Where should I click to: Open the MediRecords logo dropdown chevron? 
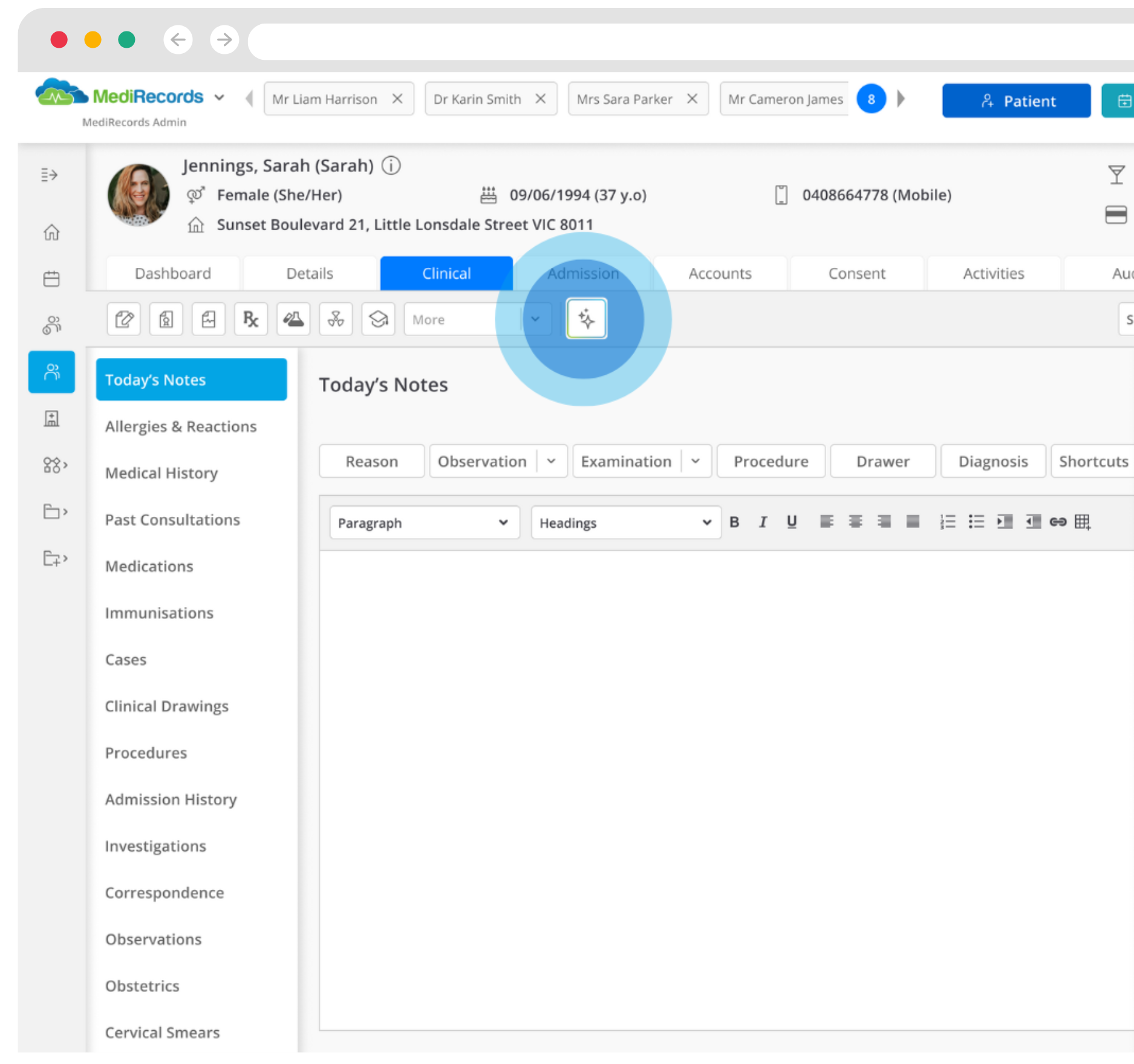(220, 97)
